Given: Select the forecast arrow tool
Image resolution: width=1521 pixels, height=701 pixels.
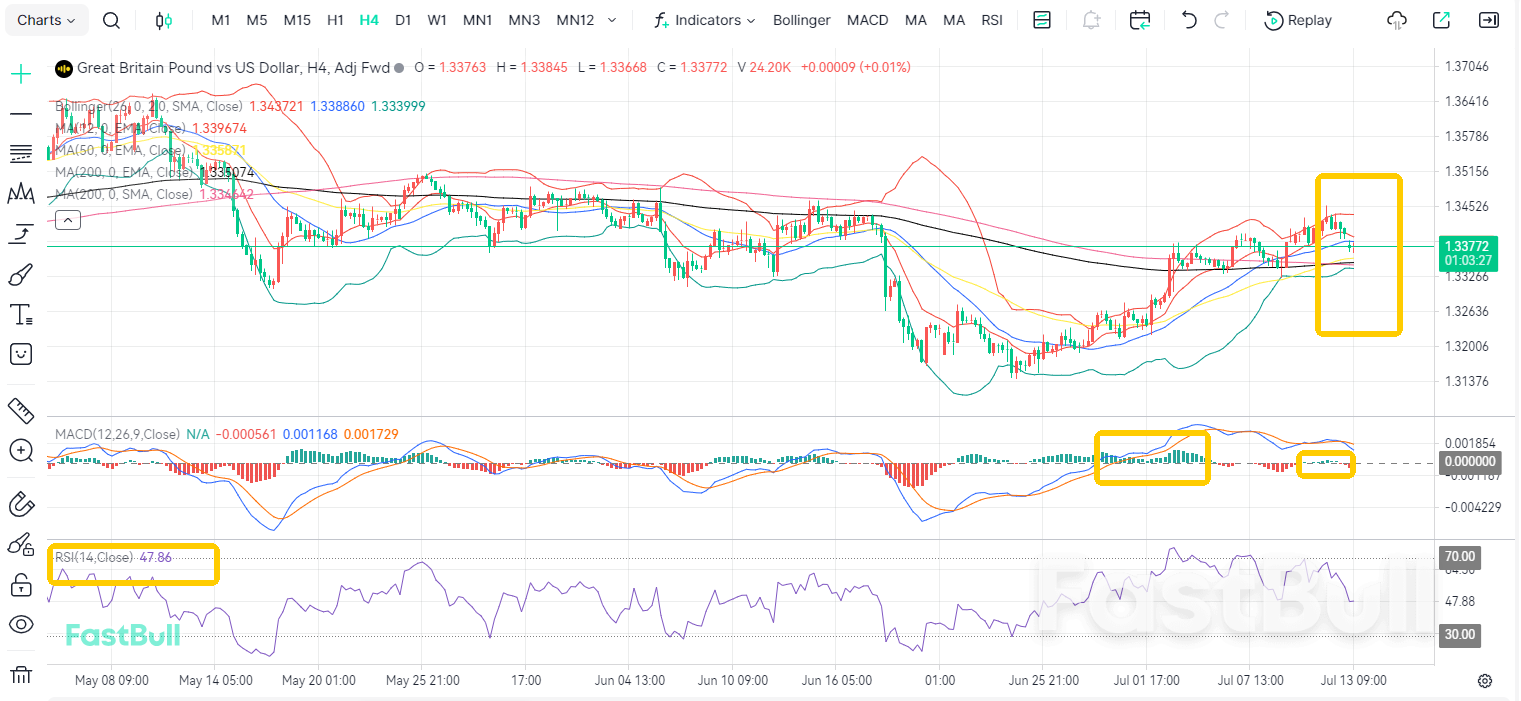Looking at the screenshot, I should pos(21,234).
